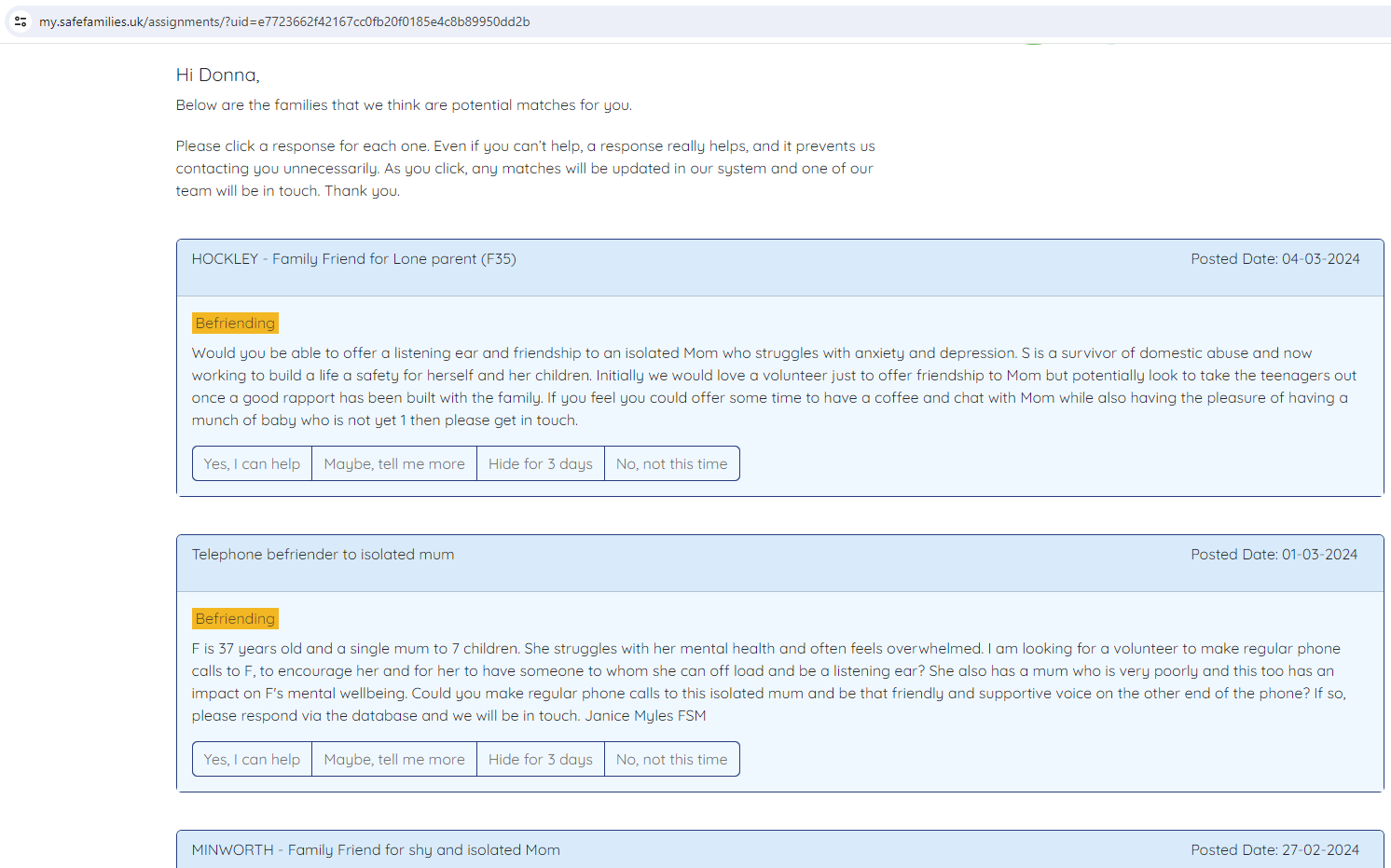
Task: Click the Posted Date 04-03-2024 label
Action: tap(1274, 259)
